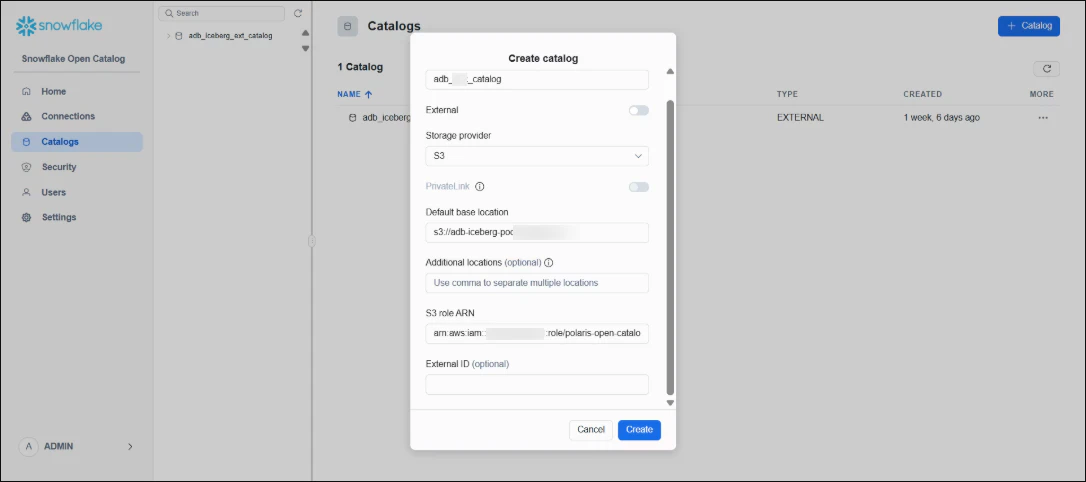Image resolution: width=1086 pixels, height=482 pixels.
Task: Edit the catalog name field
Action: [x=537, y=80]
